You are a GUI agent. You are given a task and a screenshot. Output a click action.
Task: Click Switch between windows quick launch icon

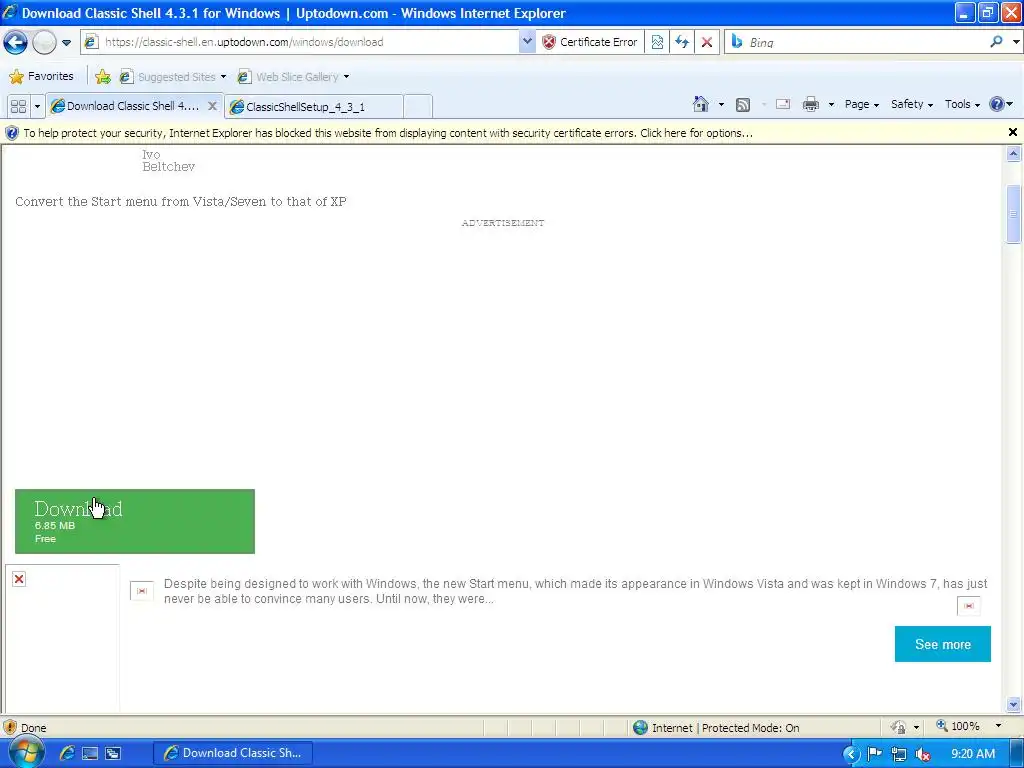(113, 754)
